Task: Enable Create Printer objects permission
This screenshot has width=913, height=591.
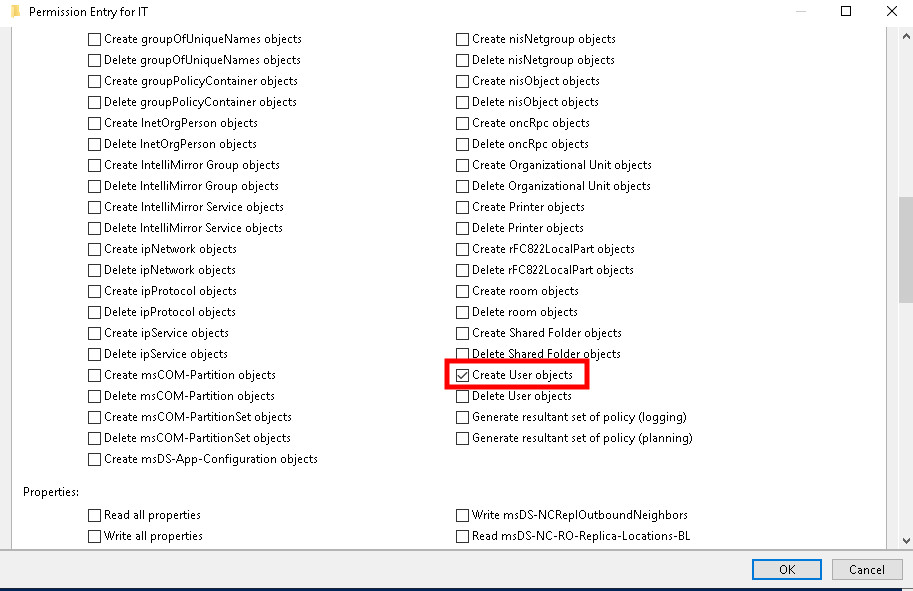Action: point(462,207)
